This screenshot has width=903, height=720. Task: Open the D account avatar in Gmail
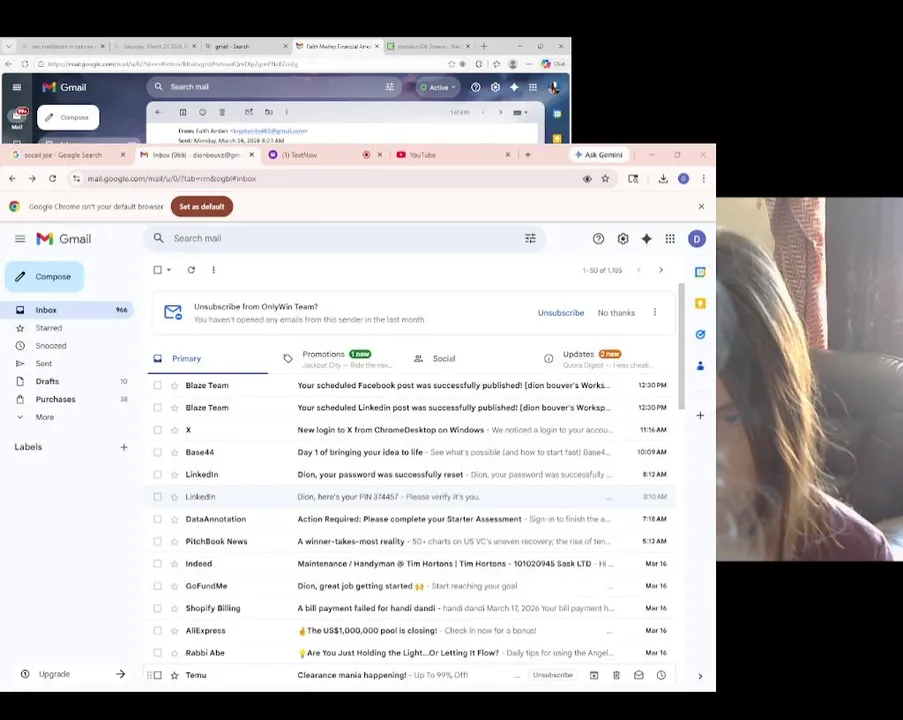[x=697, y=238]
